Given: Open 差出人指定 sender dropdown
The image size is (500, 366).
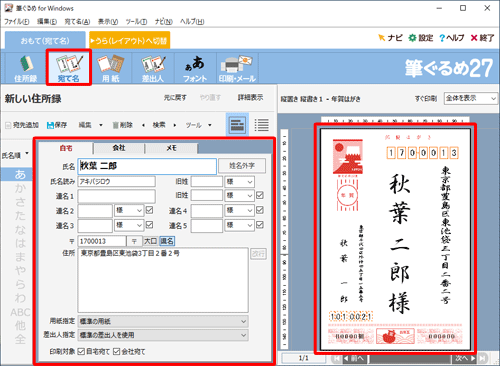Looking at the screenshot, I should click(163, 335).
